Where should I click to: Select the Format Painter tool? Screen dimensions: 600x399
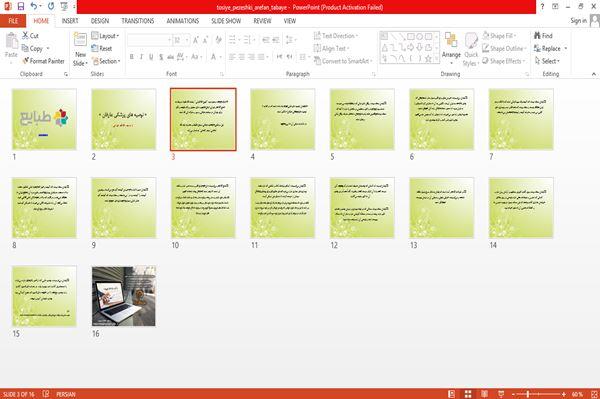click(43, 61)
